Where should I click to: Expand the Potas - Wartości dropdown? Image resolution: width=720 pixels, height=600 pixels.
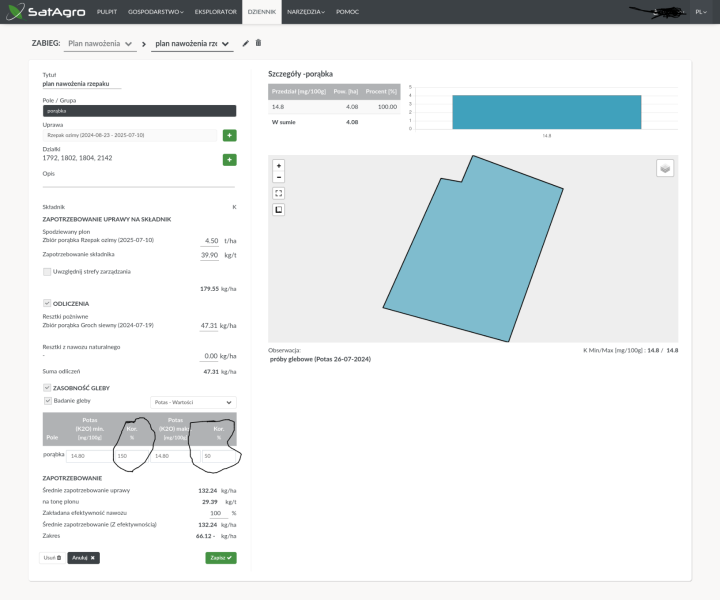(x=192, y=402)
